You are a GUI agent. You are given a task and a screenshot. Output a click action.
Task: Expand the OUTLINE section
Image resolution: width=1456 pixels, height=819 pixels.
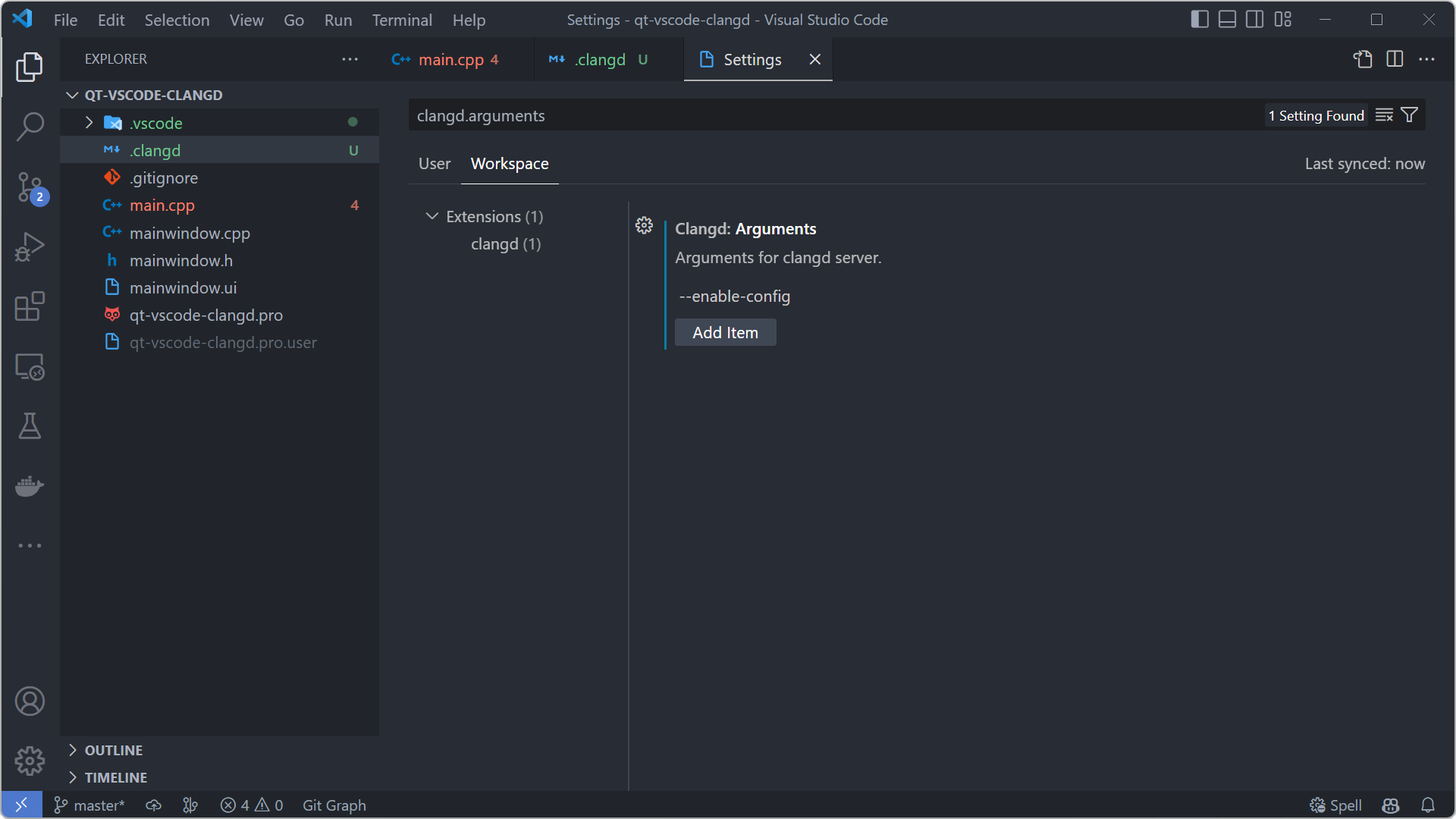pos(113,749)
